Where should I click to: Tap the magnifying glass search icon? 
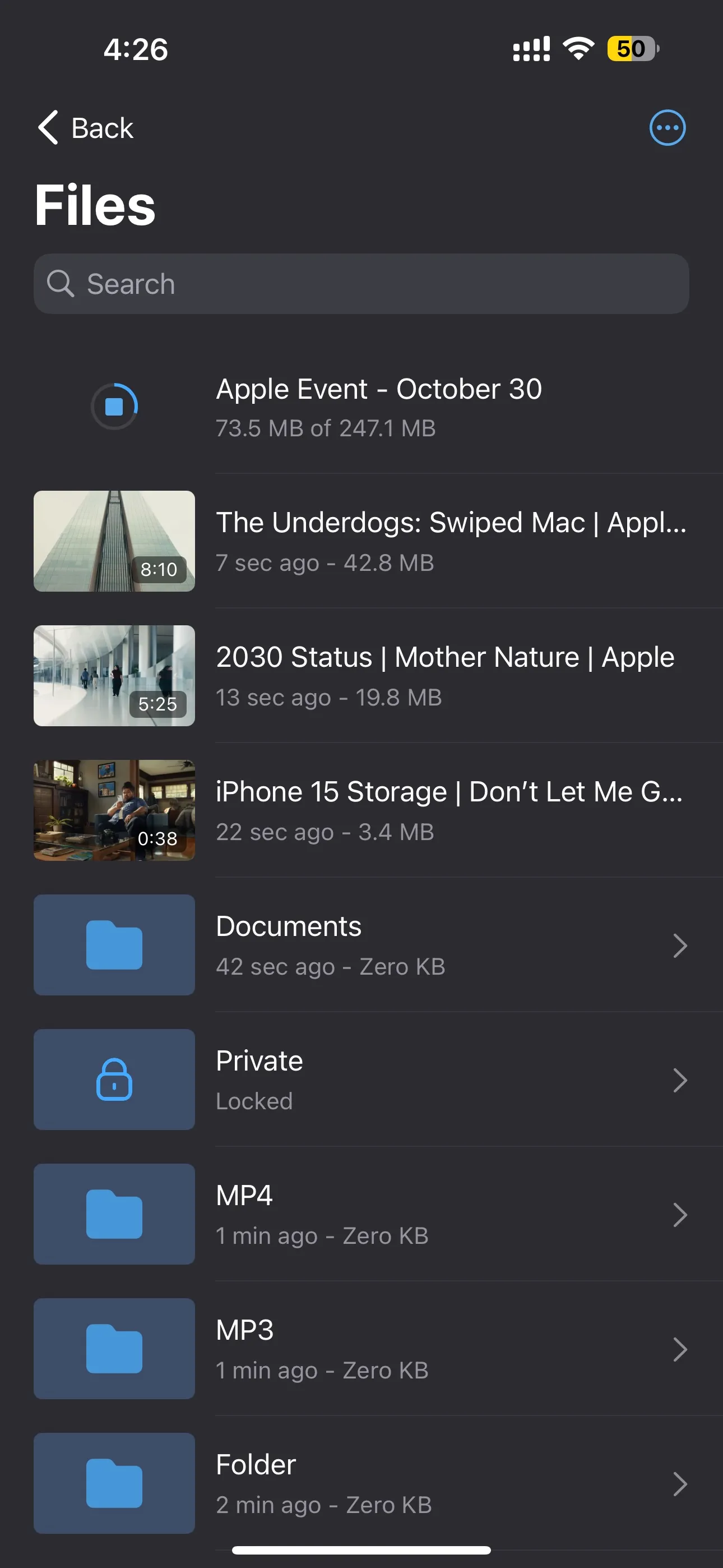tap(61, 284)
